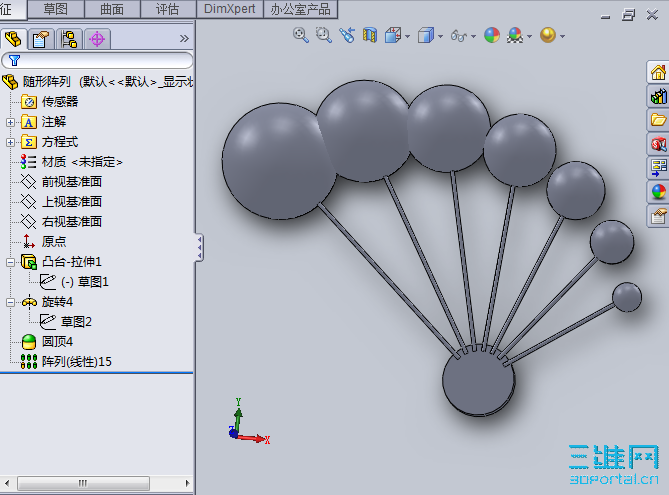Open the Display Style dropdown arrow
This screenshot has width=669, height=495.
(440, 37)
